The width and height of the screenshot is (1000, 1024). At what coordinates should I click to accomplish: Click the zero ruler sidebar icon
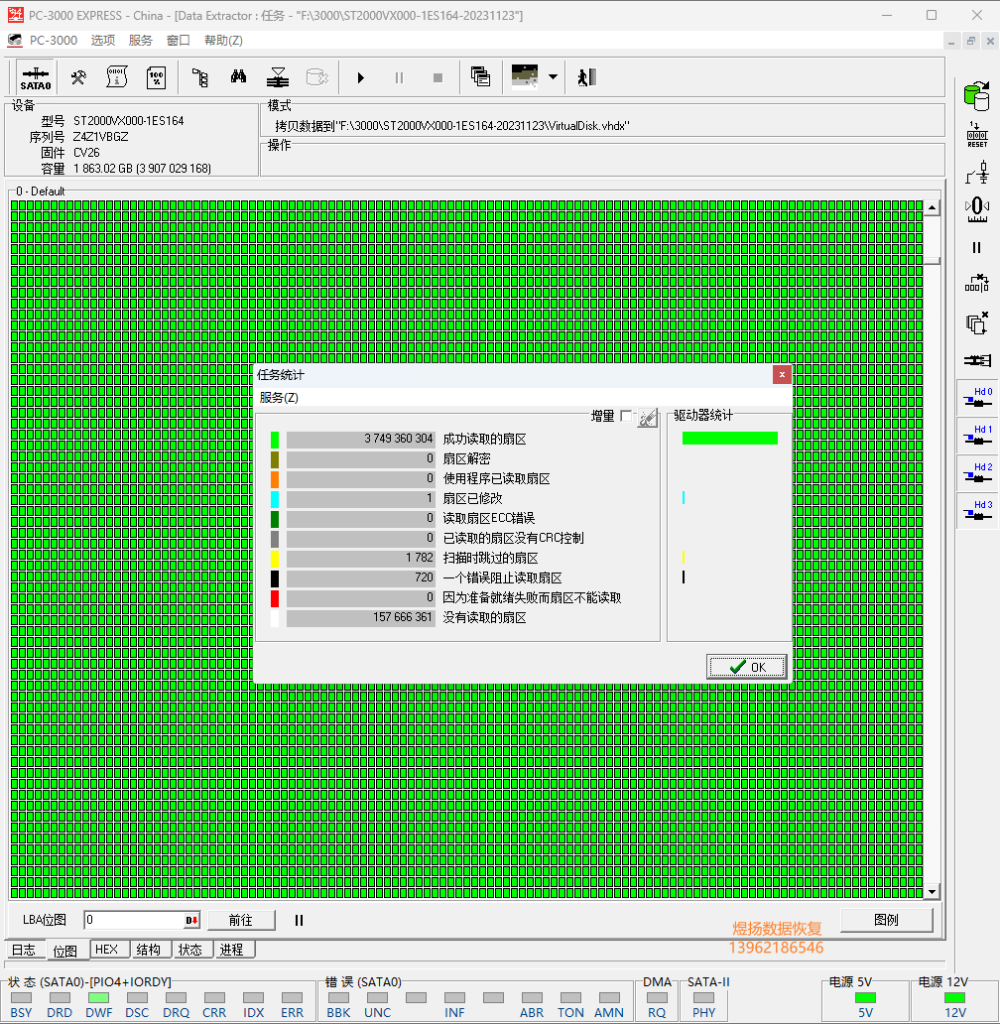[x=977, y=210]
